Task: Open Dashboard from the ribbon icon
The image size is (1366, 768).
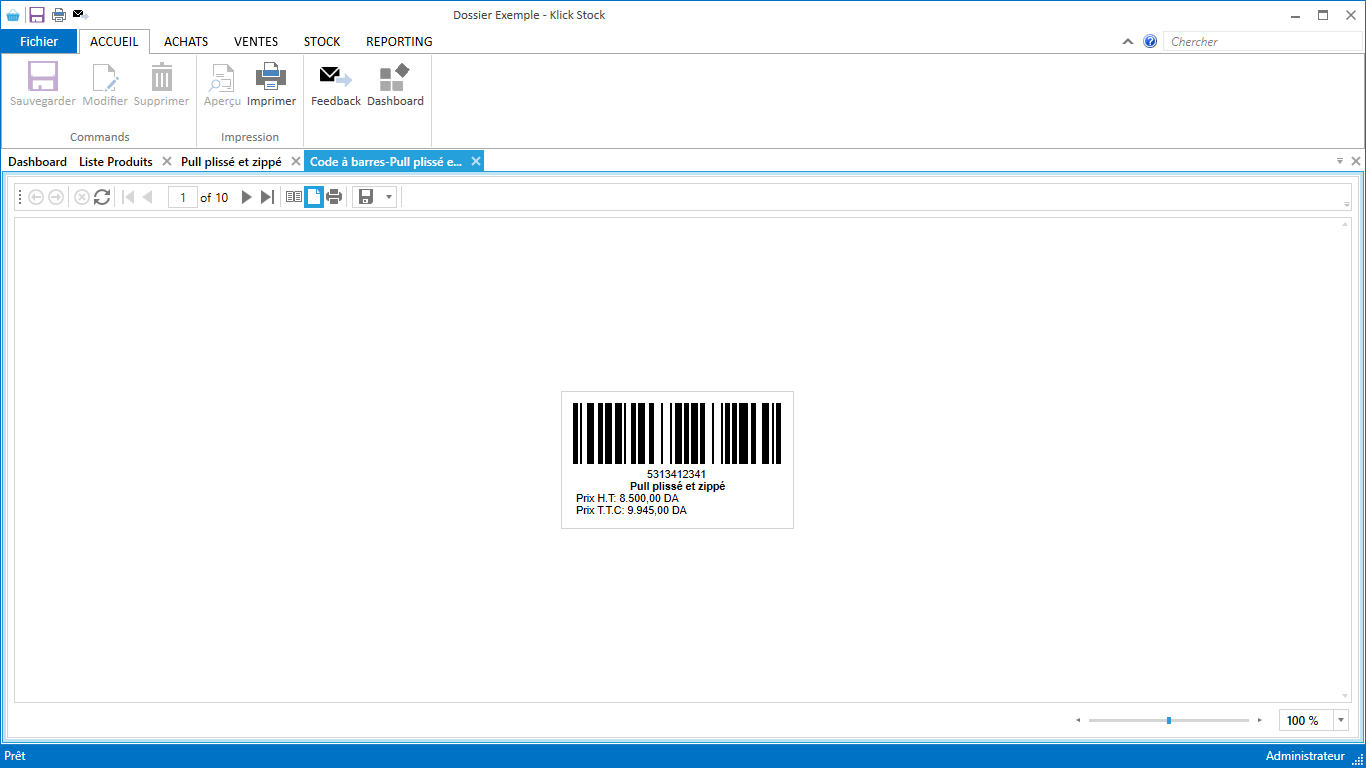Action: coord(395,85)
